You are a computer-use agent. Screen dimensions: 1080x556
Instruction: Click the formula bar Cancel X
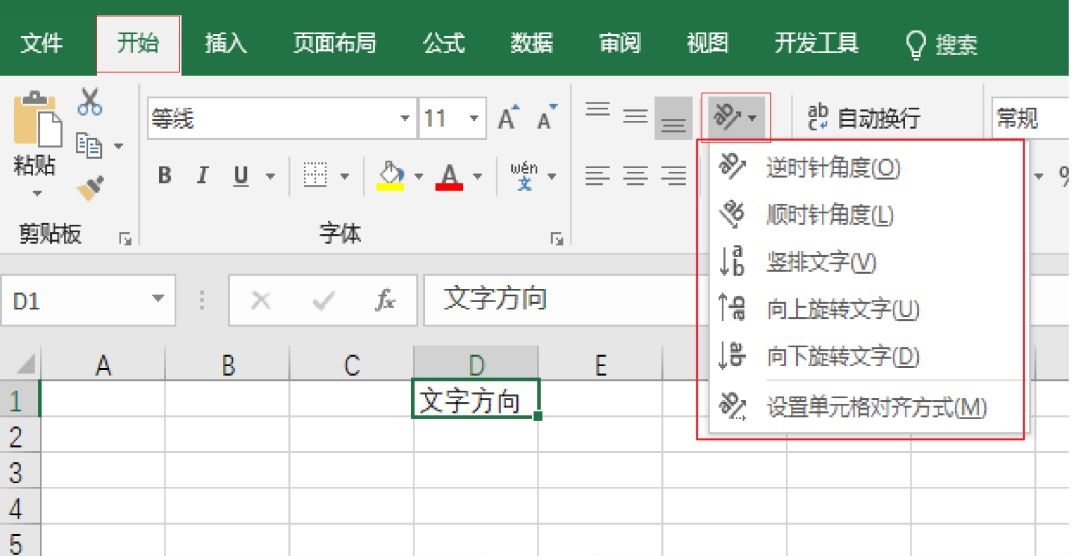tap(260, 300)
